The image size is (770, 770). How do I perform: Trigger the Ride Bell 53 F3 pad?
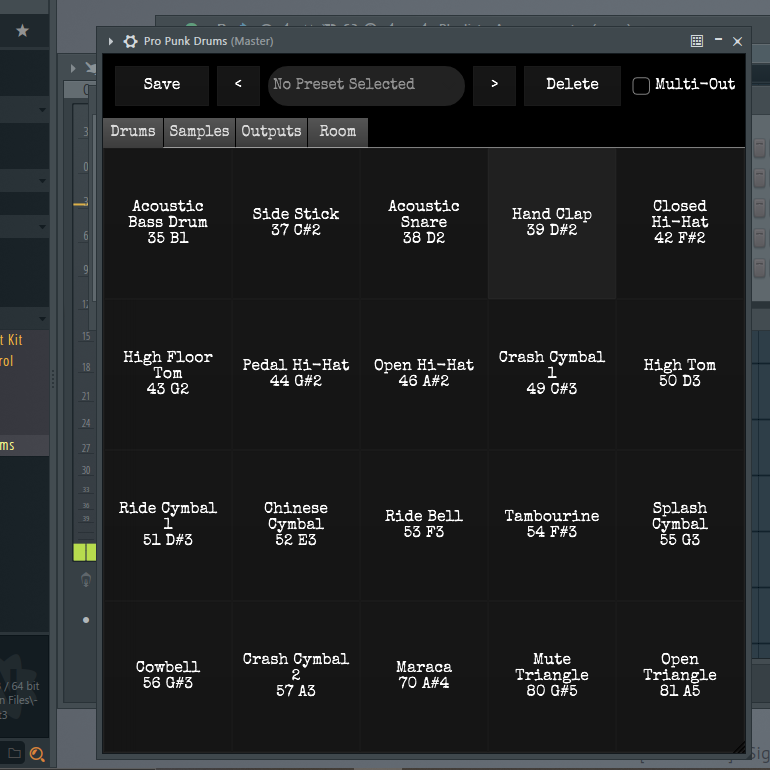(x=424, y=524)
